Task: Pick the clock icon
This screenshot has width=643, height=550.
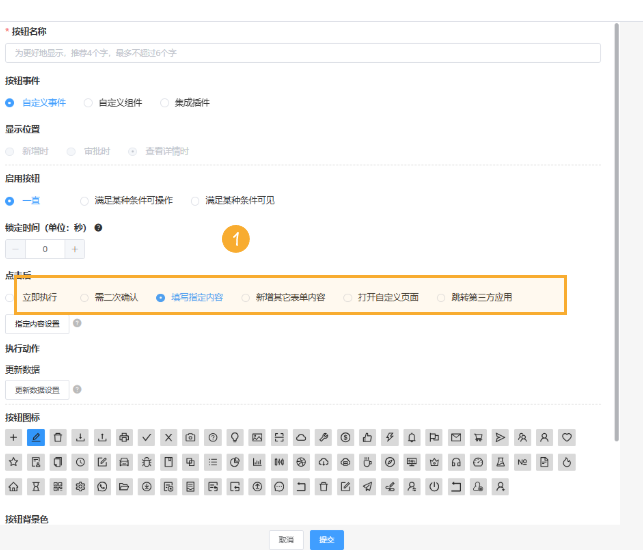Action: click(x=80, y=462)
